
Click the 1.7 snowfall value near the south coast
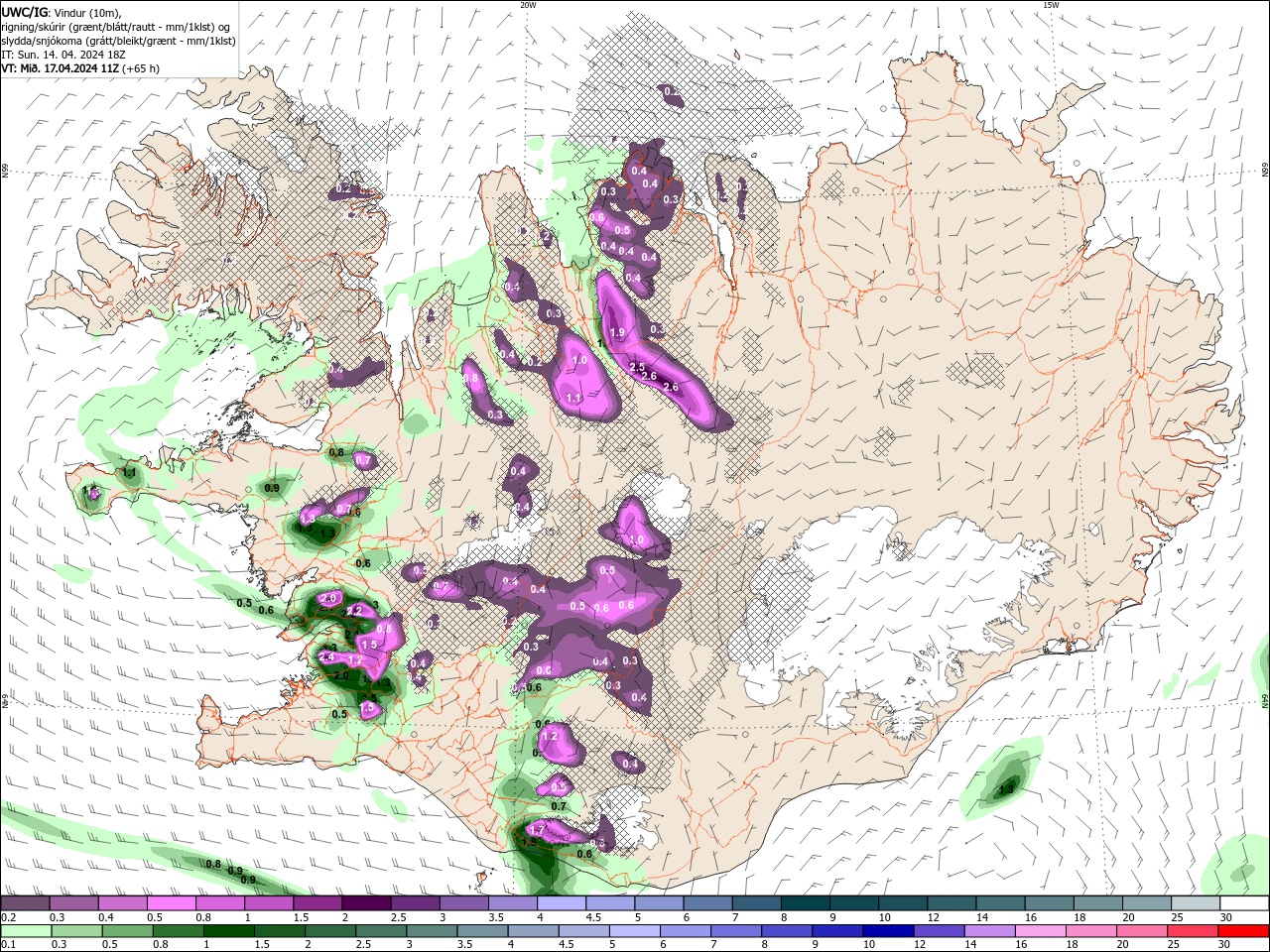click(537, 830)
